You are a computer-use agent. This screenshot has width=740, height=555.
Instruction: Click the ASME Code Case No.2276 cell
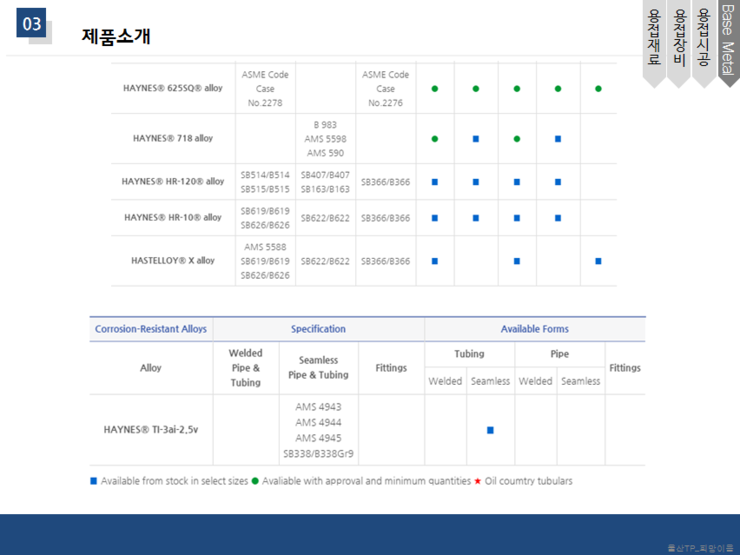386,88
